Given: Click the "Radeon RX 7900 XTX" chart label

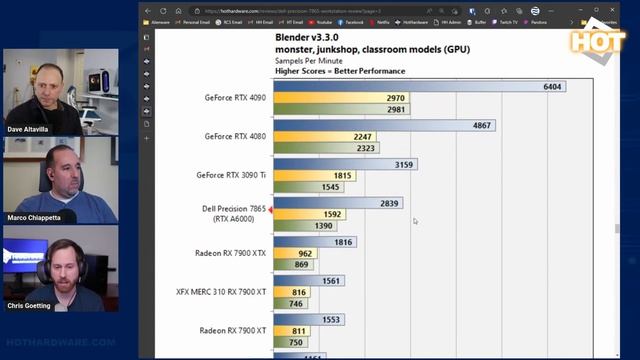Looking at the screenshot, I should point(231,253).
